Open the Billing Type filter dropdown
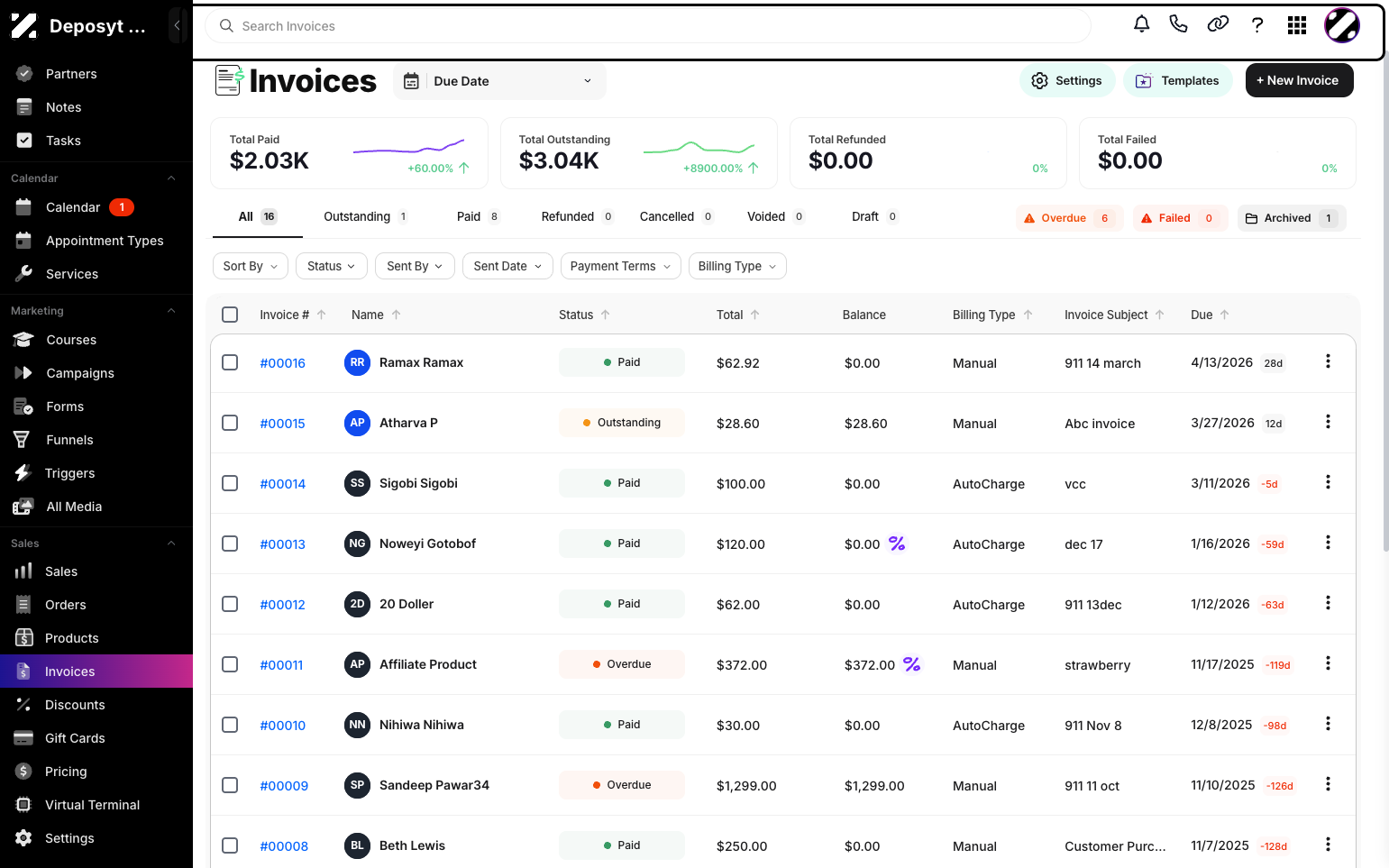This screenshot has height=868, width=1389. (737, 266)
